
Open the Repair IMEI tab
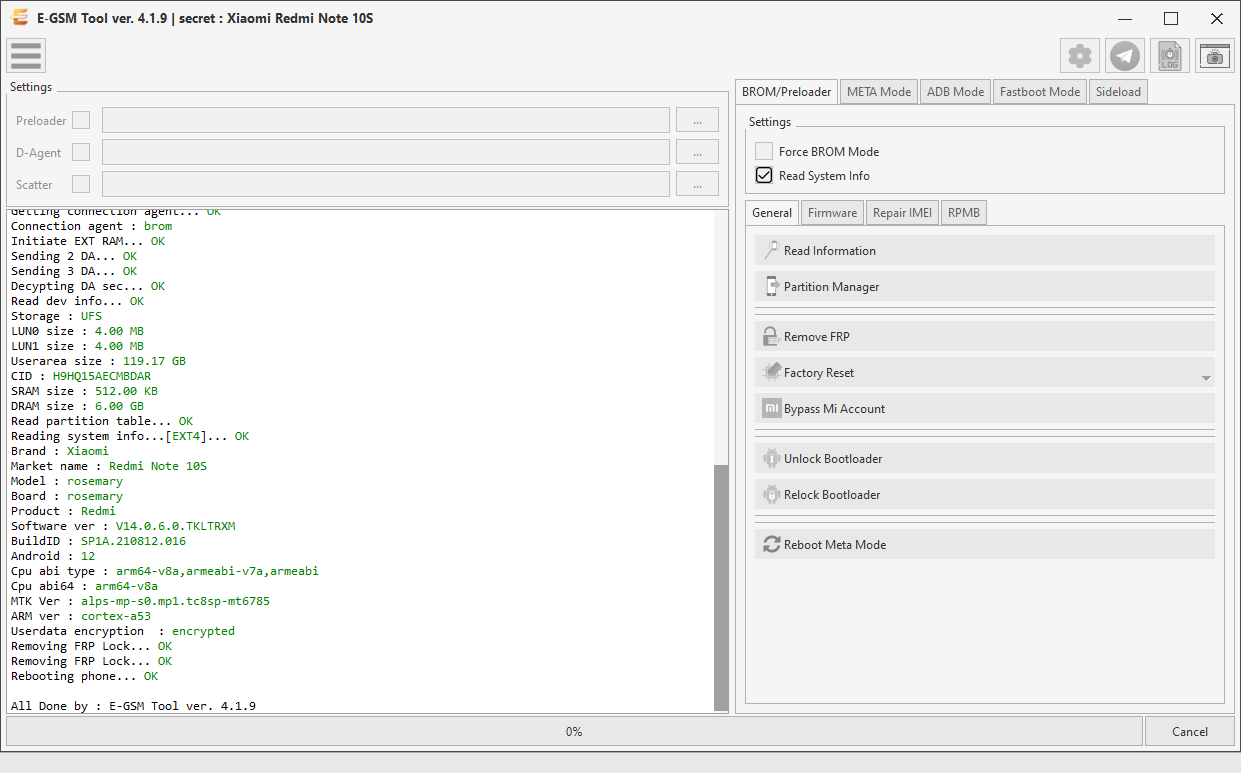pyautogui.click(x=902, y=213)
